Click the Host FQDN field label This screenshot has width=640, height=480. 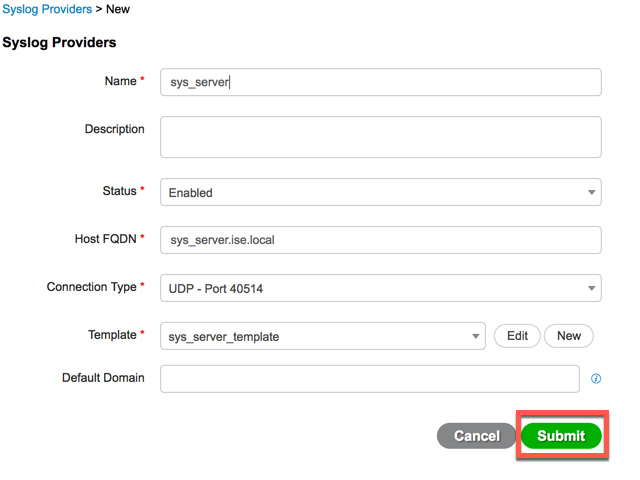[105, 239]
